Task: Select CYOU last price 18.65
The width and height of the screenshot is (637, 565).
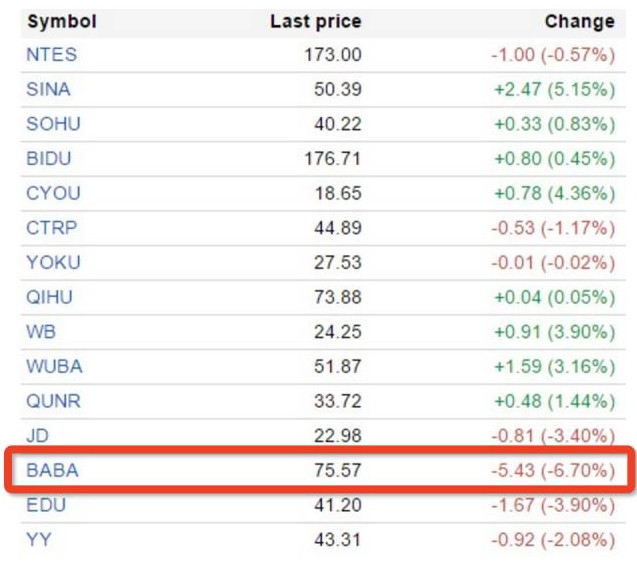Action: [338, 193]
